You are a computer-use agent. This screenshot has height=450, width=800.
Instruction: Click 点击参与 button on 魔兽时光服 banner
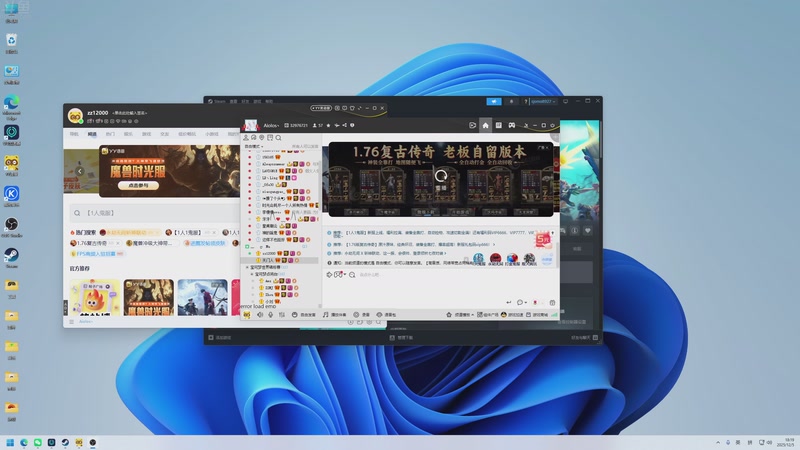coord(138,186)
